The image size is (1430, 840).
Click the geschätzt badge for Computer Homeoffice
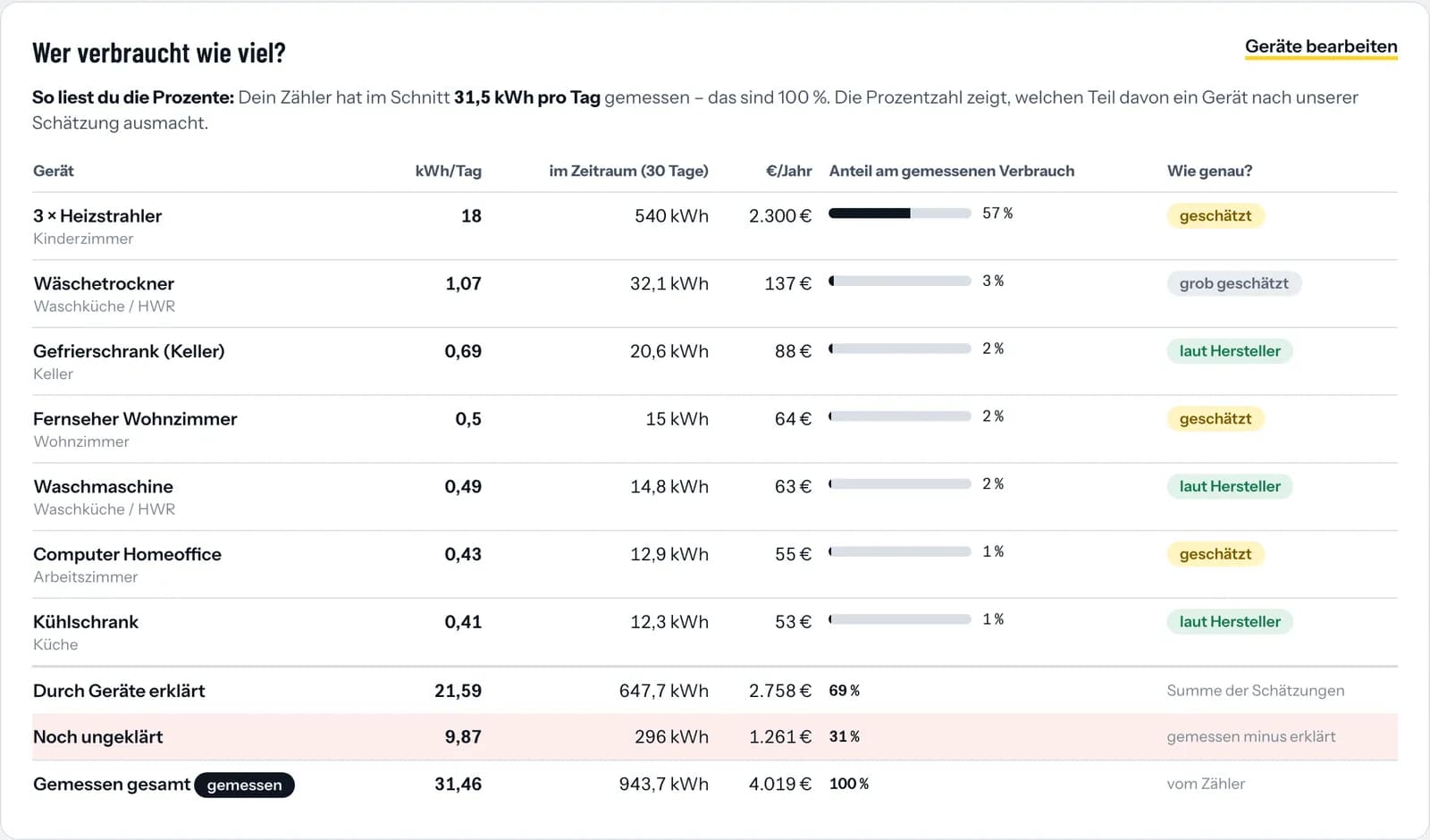point(1215,554)
